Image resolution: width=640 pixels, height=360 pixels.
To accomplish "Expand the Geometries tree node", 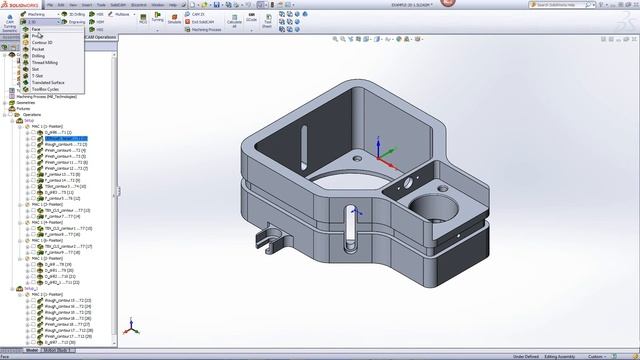I will 4,103.
